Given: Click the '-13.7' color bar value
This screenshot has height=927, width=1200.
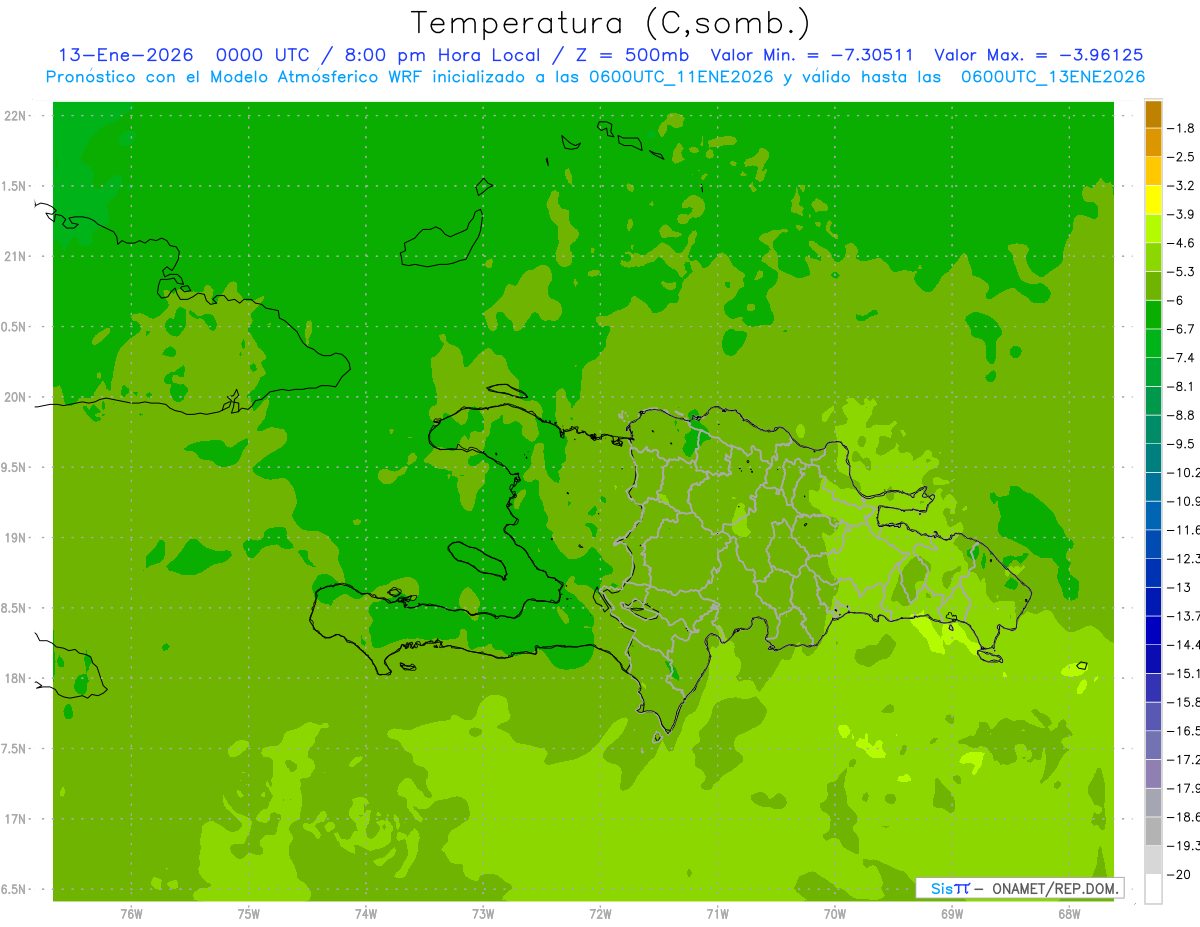Looking at the screenshot, I should coord(1184,616).
